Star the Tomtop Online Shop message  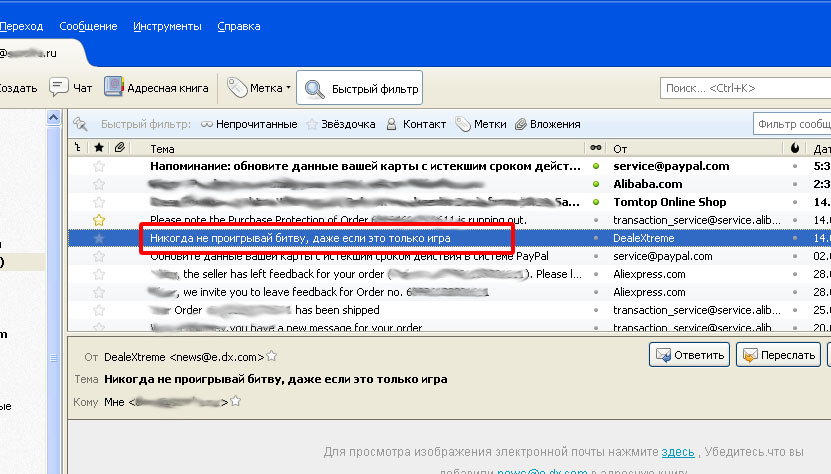(x=99, y=203)
